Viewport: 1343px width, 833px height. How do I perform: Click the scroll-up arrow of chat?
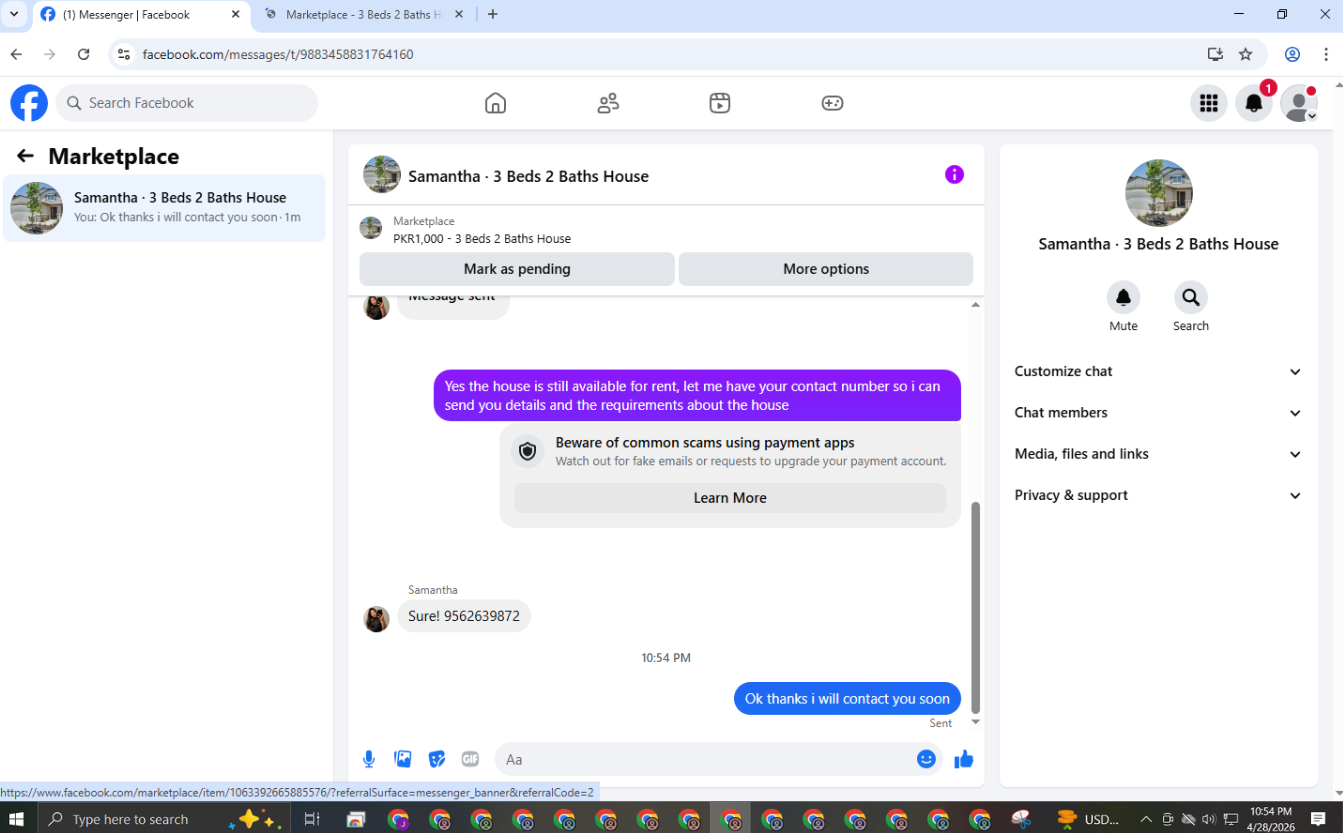click(x=976, y=305)
